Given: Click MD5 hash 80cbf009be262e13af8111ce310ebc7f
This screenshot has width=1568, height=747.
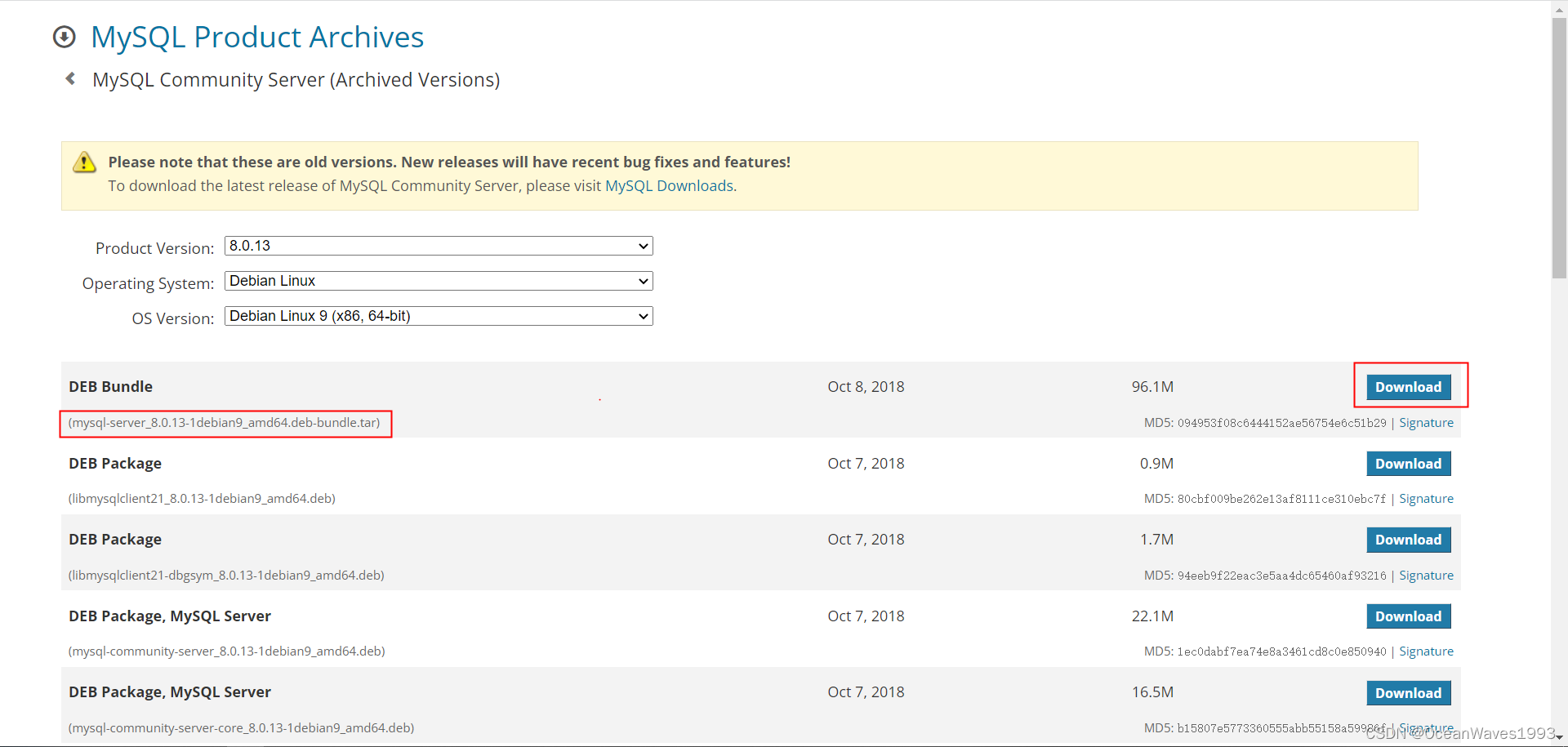Looking at the screenshot, I should click(1281, 499).
